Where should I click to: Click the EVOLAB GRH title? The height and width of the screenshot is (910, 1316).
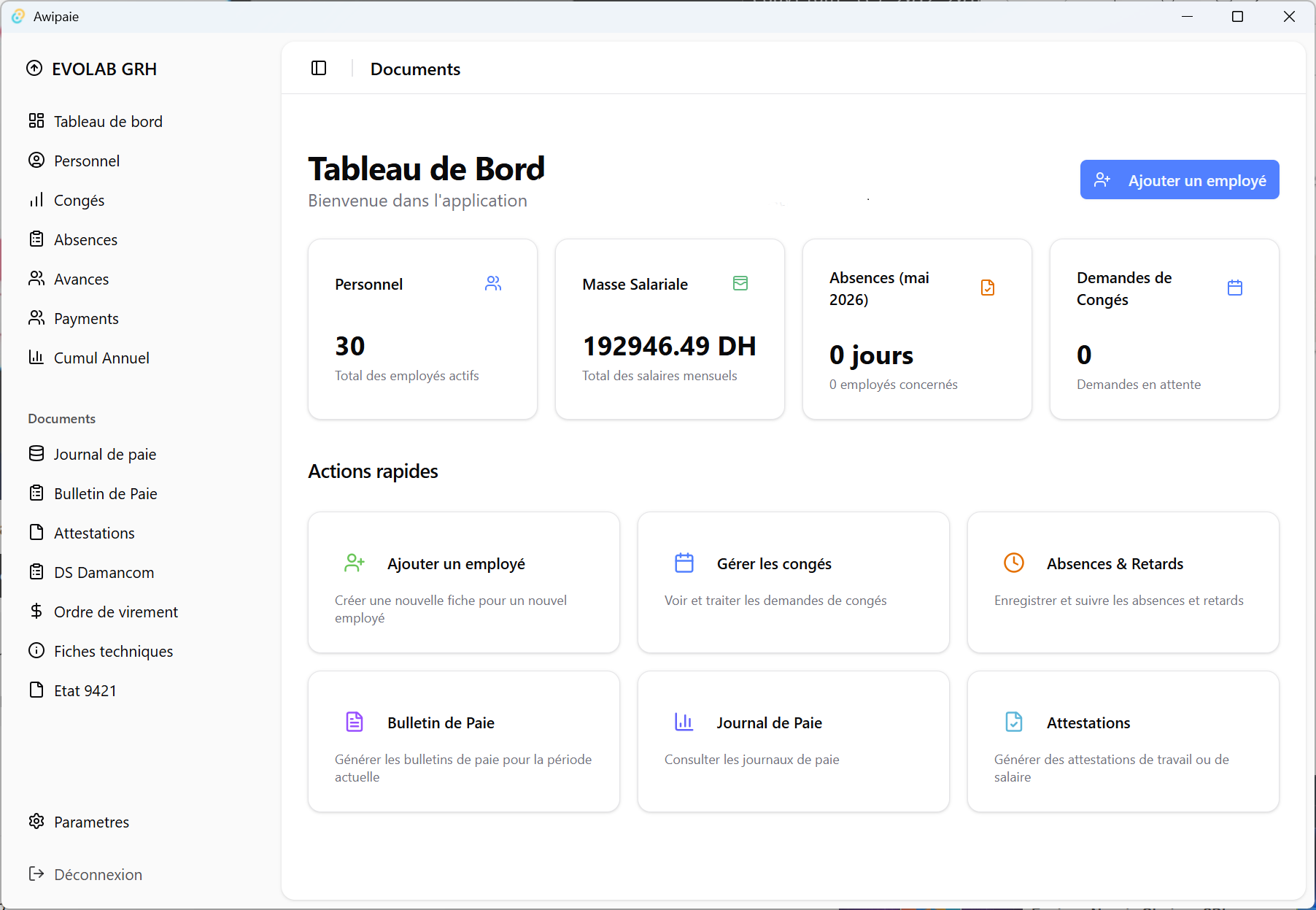[x=104, y=69]
